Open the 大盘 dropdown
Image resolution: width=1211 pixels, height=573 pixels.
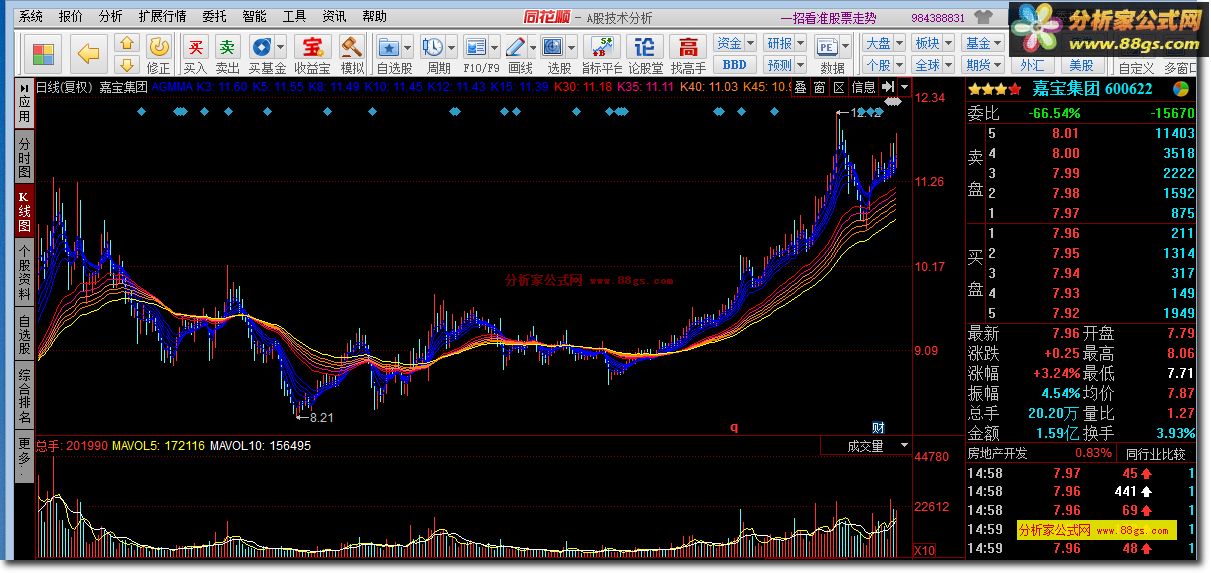point(883,43)
